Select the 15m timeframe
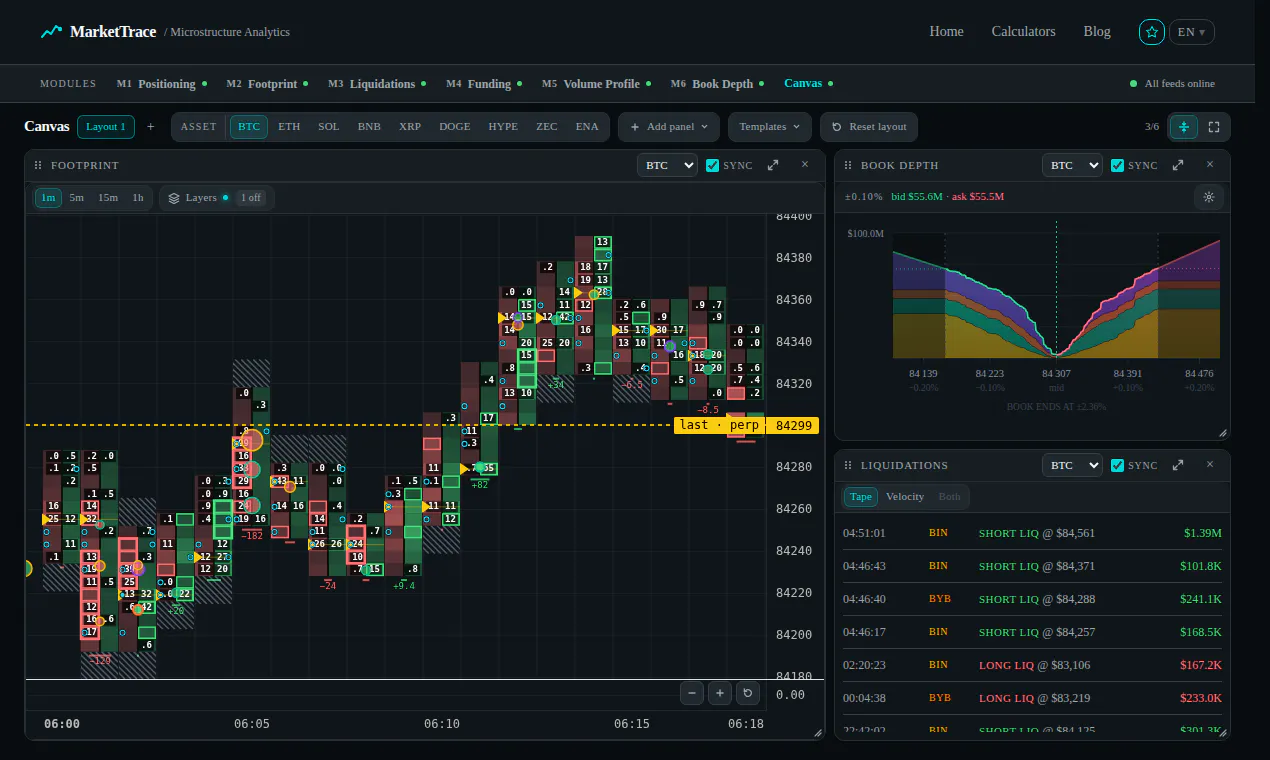 pyautogui.click(x=108, y=198)
